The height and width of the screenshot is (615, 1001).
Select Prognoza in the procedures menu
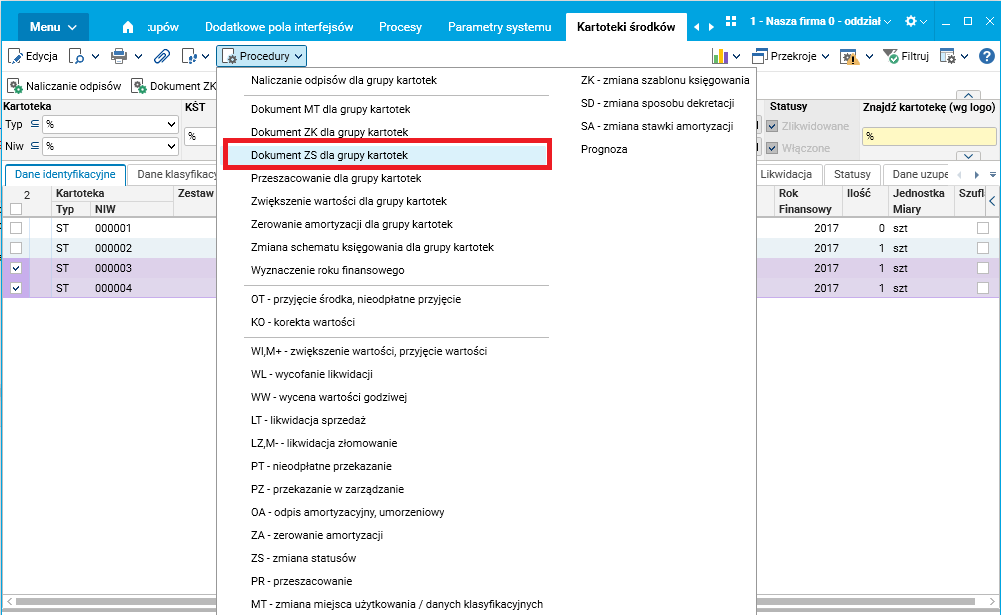pos(604,149)
